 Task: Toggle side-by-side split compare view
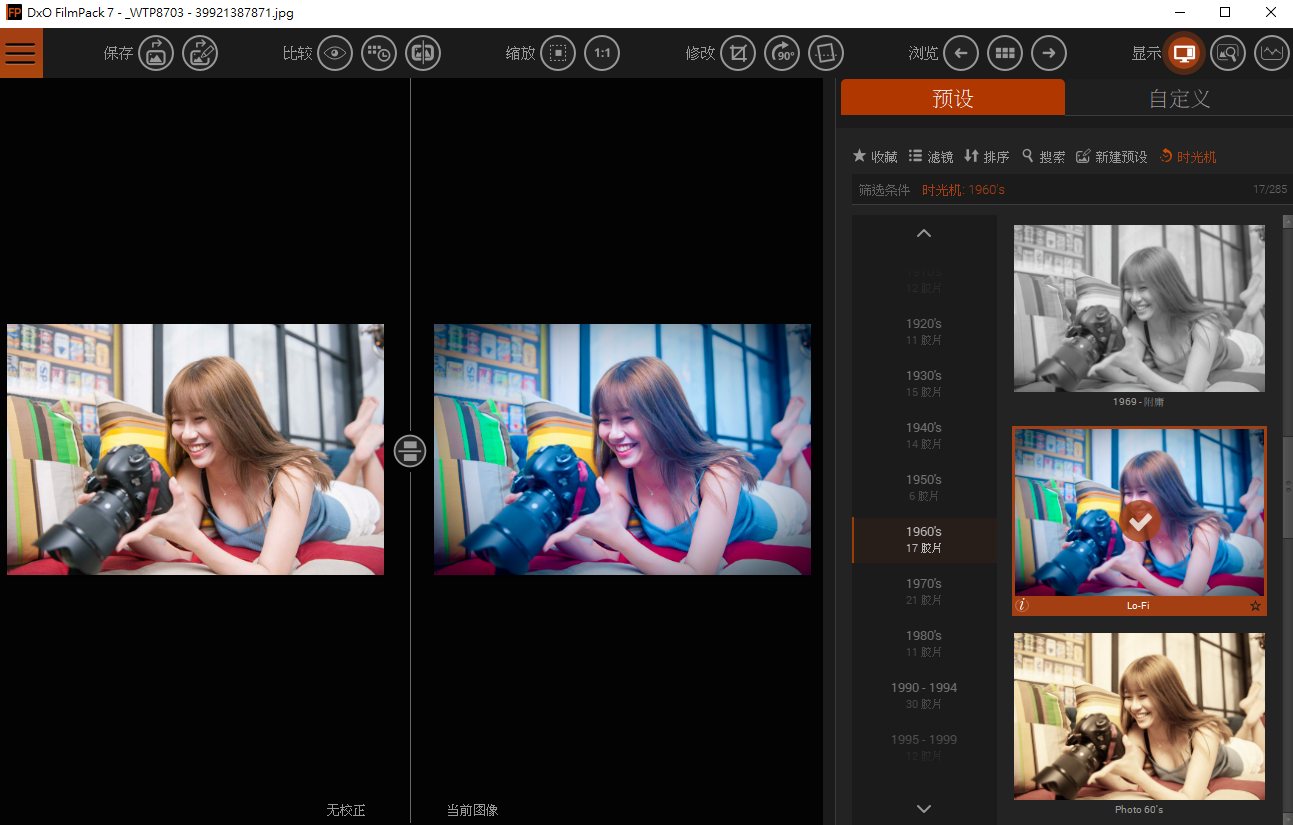tap(423, 53)
